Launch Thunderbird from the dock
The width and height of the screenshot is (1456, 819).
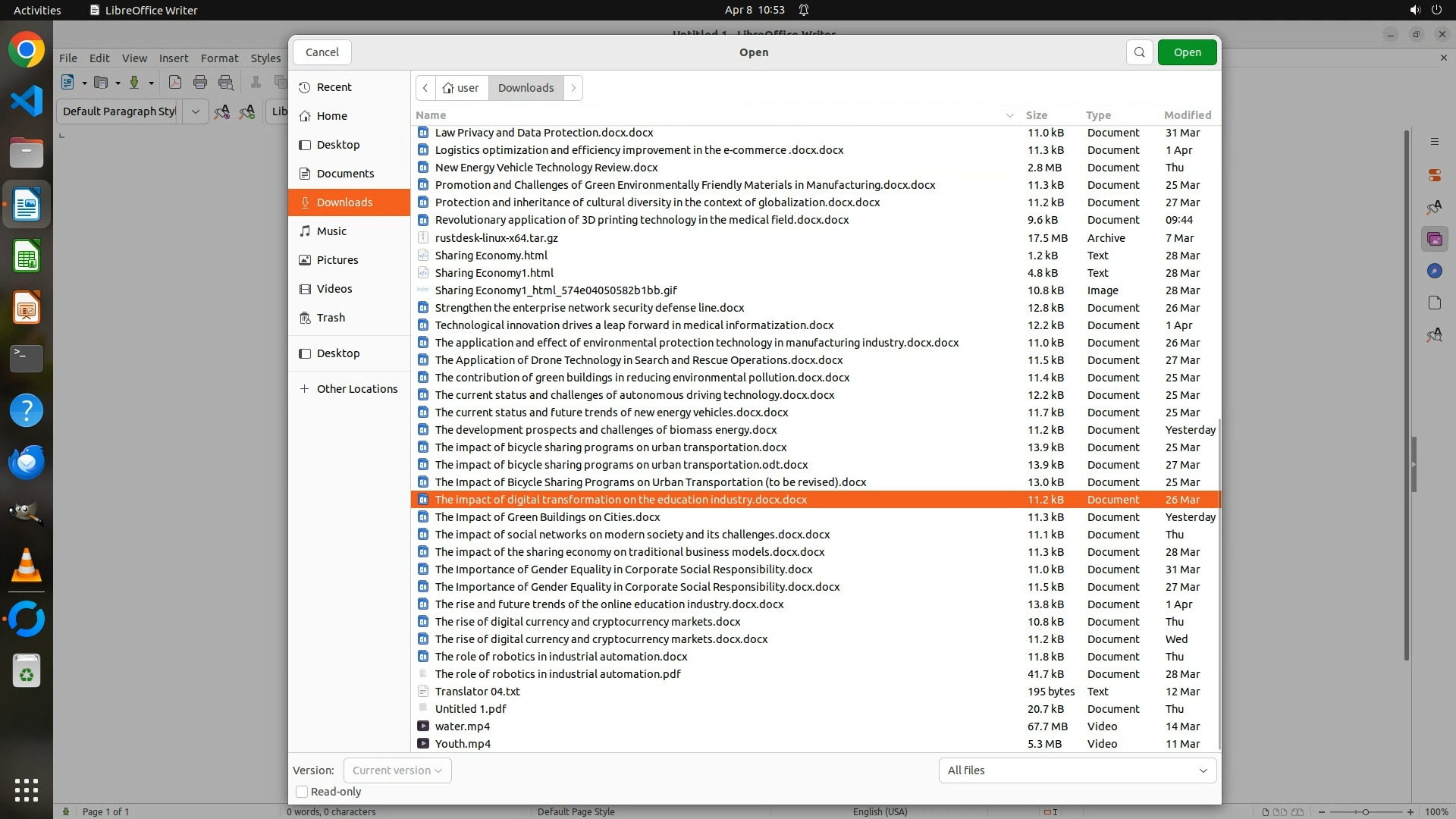(27, 462)
